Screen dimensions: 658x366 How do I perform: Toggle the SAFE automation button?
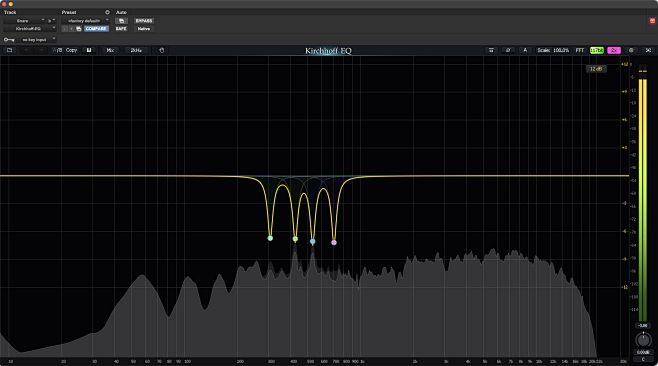point(121,29)
